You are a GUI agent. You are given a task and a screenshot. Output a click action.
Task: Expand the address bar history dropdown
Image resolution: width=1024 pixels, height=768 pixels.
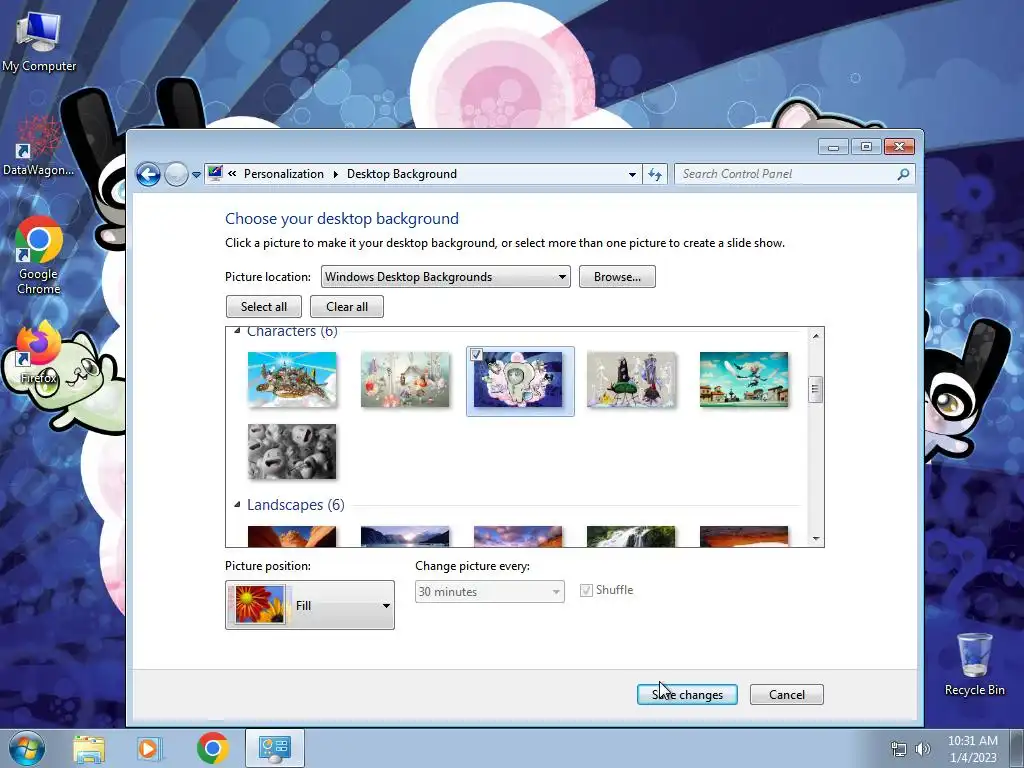pyautogui.click(x=632, y=174)
